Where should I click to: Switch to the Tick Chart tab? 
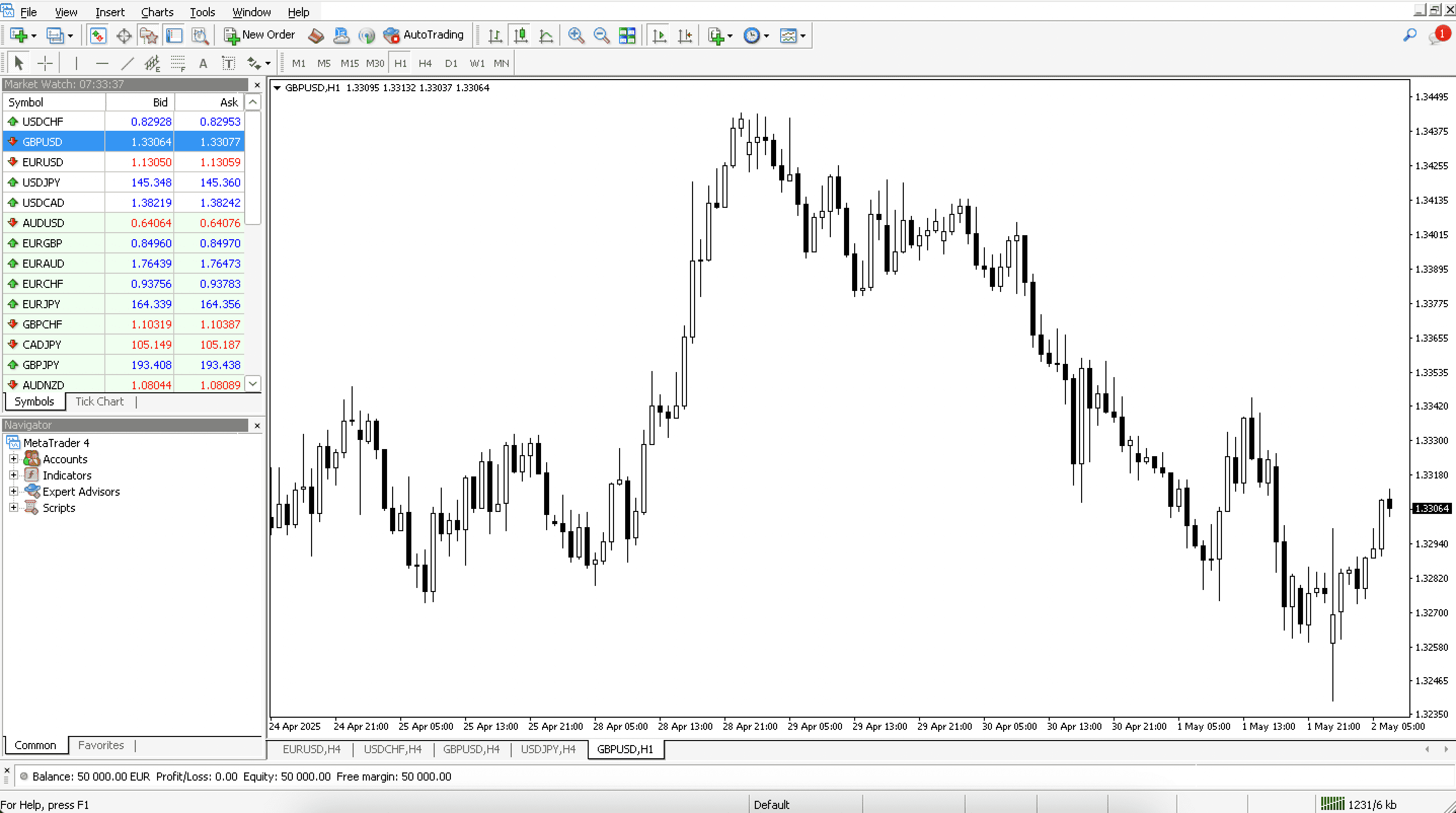[x=99, y=401]
